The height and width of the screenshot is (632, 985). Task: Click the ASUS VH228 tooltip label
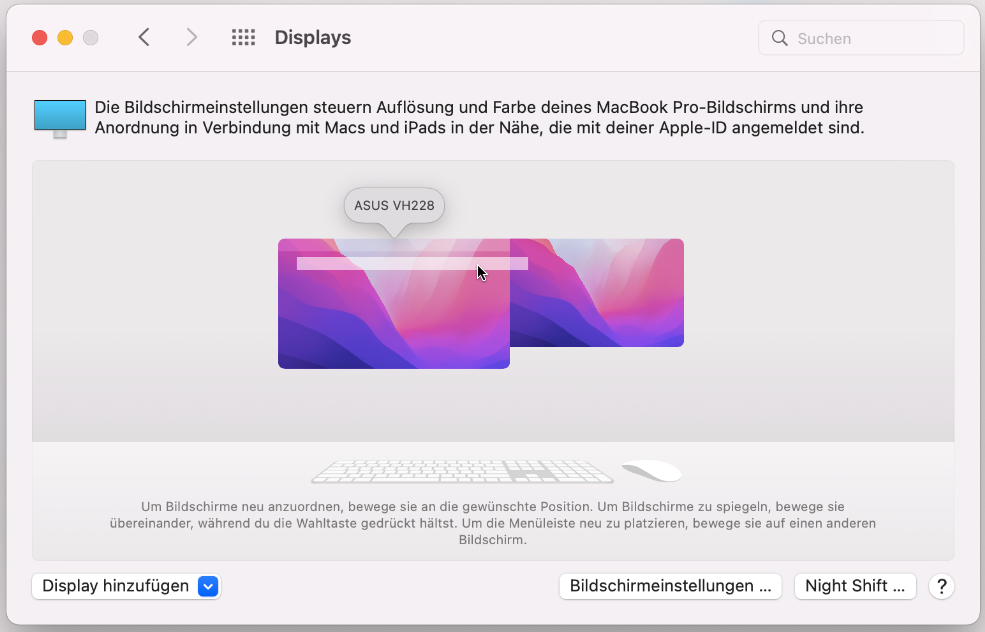click(x=394, y=205)
